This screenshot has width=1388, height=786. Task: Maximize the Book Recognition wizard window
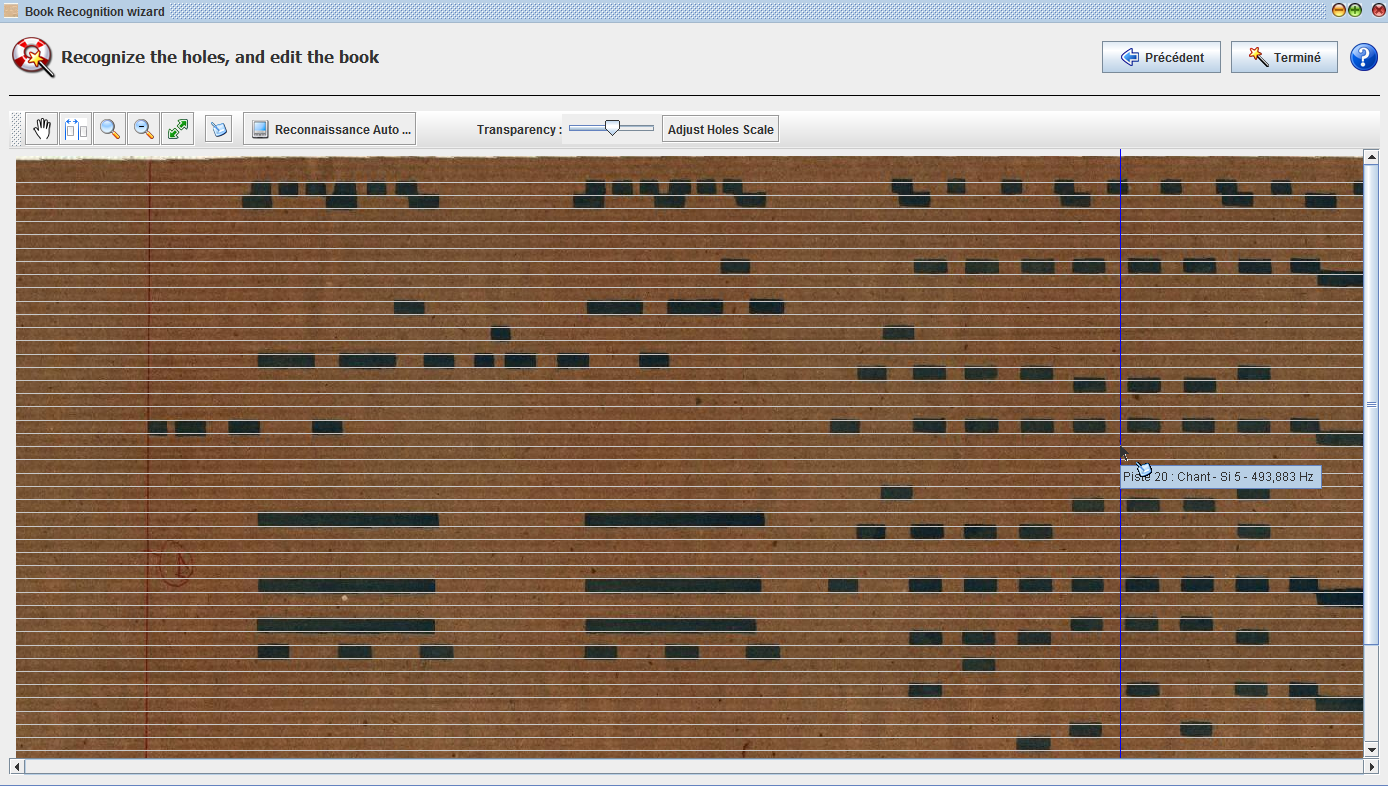[x=1355, y=10]
